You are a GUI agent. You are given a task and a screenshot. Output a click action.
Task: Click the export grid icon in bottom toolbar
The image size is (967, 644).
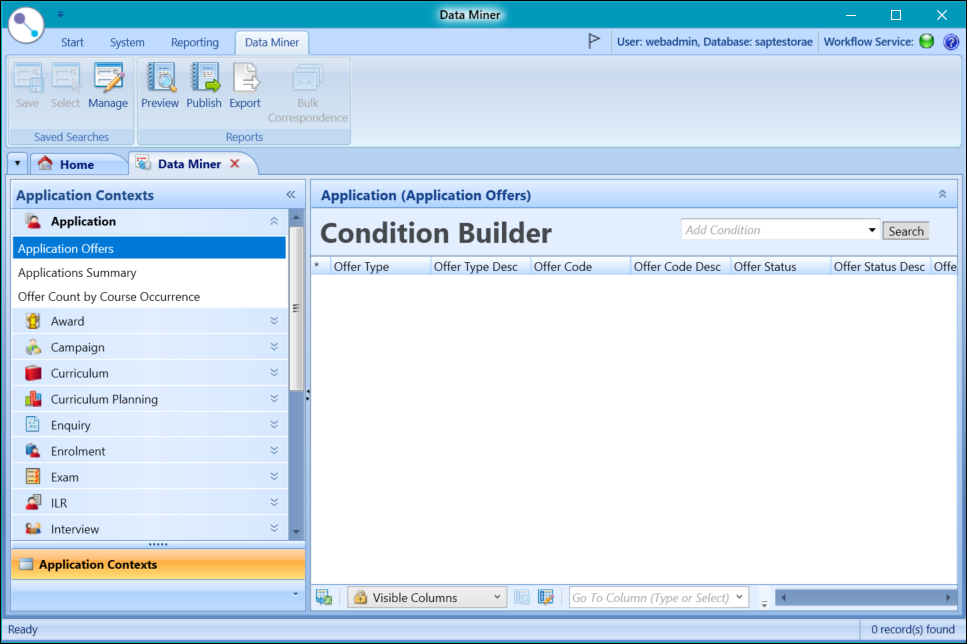point(322,596)
